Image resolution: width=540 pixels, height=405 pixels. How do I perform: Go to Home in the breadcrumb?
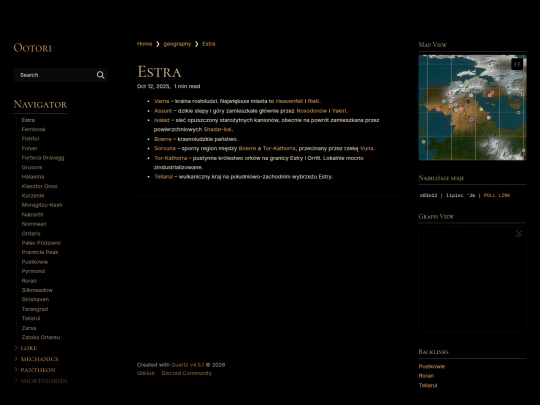click(x=144, y=44)
